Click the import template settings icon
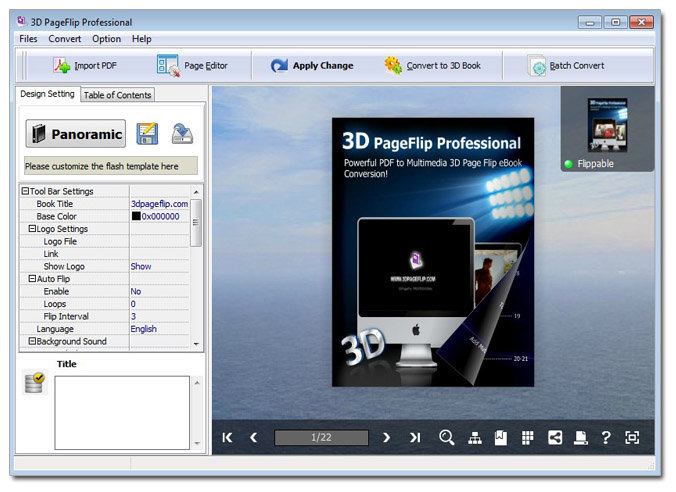676x492 pixels. [182, 134]
